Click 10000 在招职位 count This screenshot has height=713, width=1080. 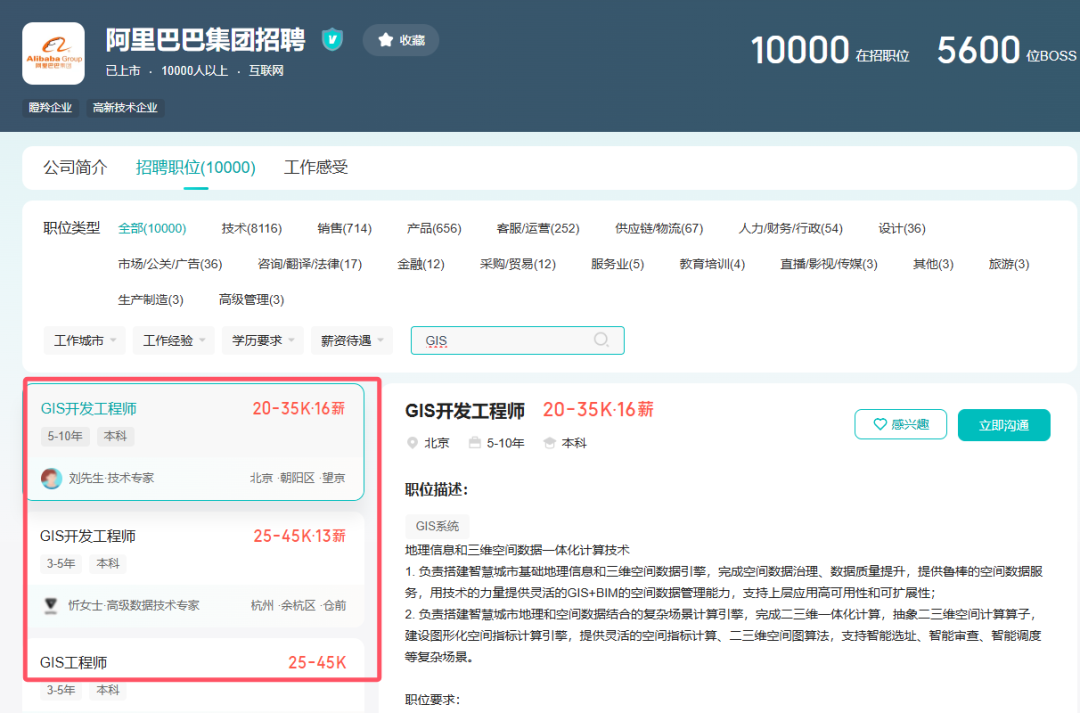click(830, 51)
